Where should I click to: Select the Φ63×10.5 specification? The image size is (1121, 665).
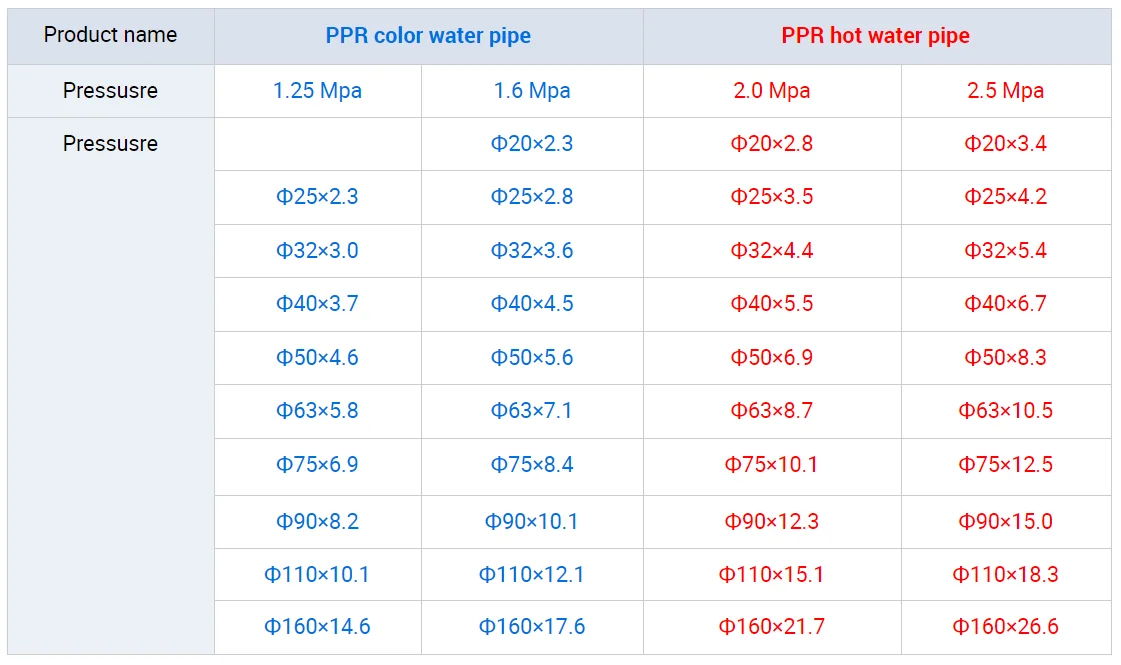pyautogui.click(x=1005, y=411)
